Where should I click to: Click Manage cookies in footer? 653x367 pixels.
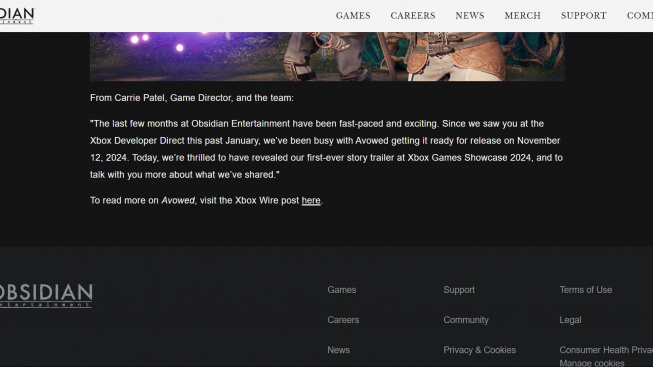pyautogui.click(x=592, y=363)
